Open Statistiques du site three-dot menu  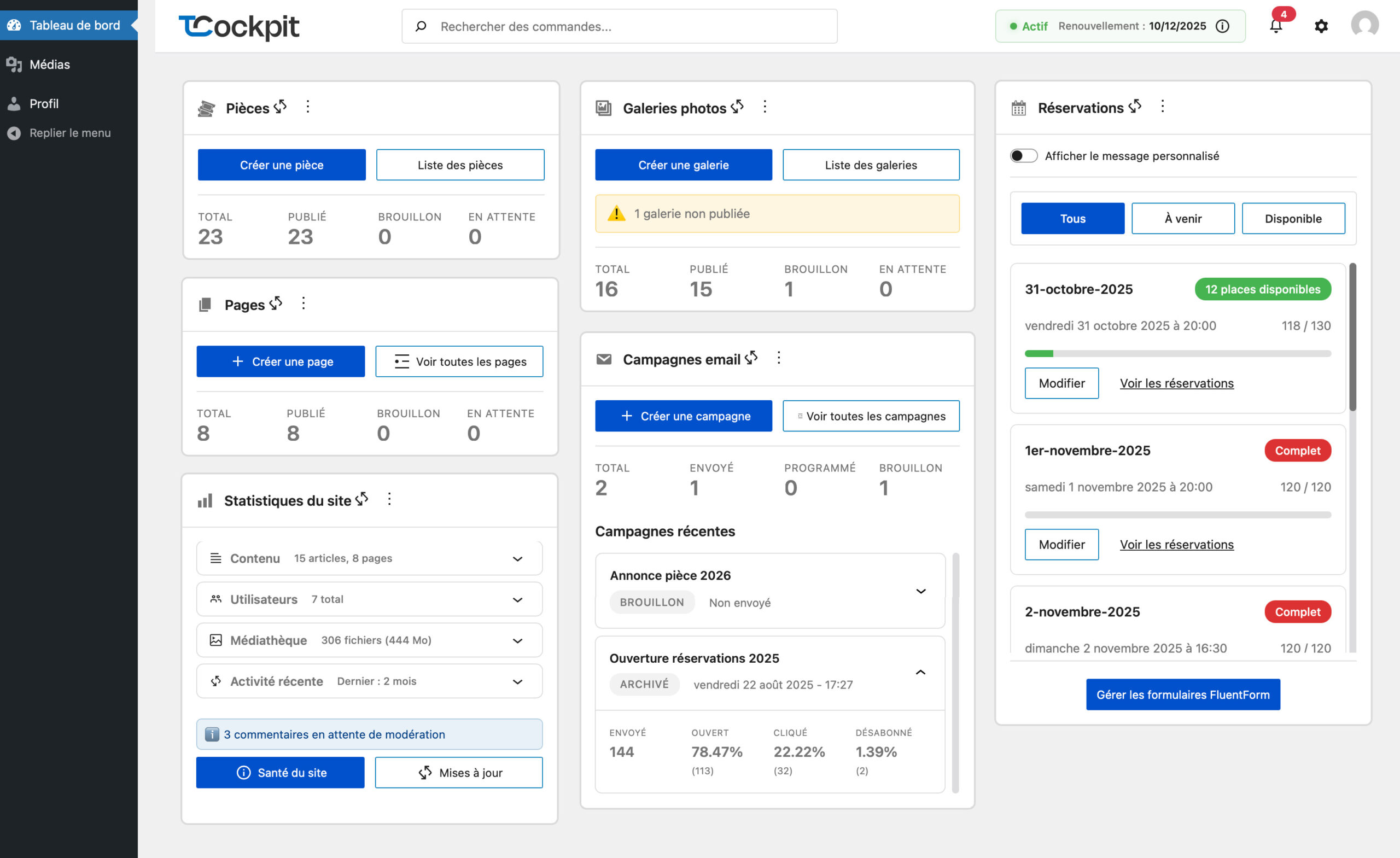(389, 499)
